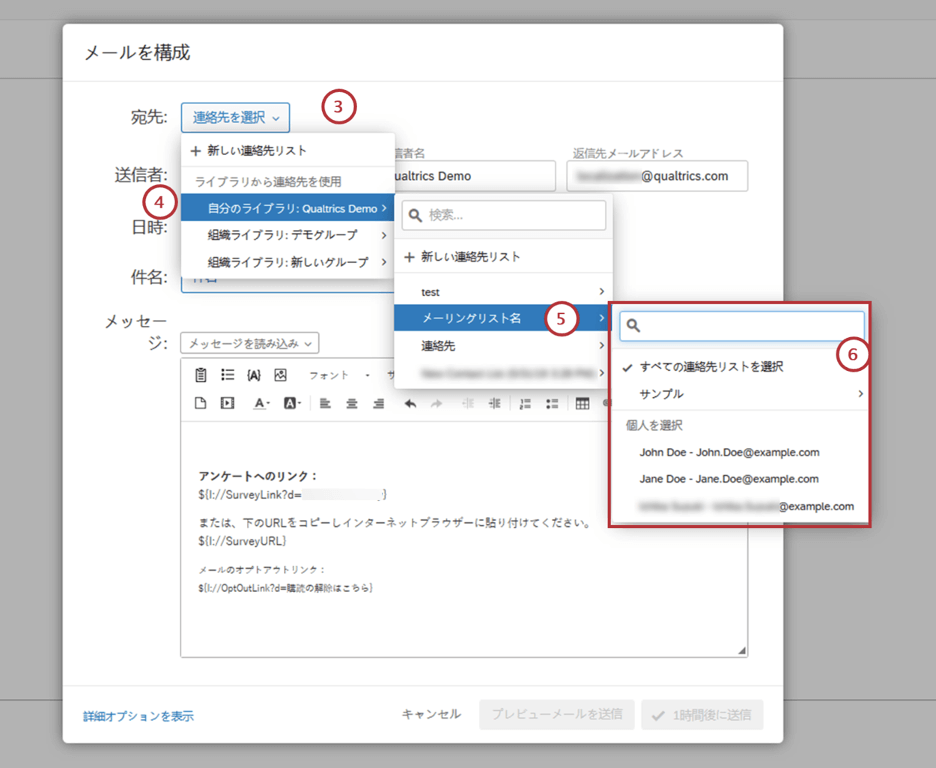936x768 pixels.
Task: Insert an image using the picture icon
Action: coord(281,375)
